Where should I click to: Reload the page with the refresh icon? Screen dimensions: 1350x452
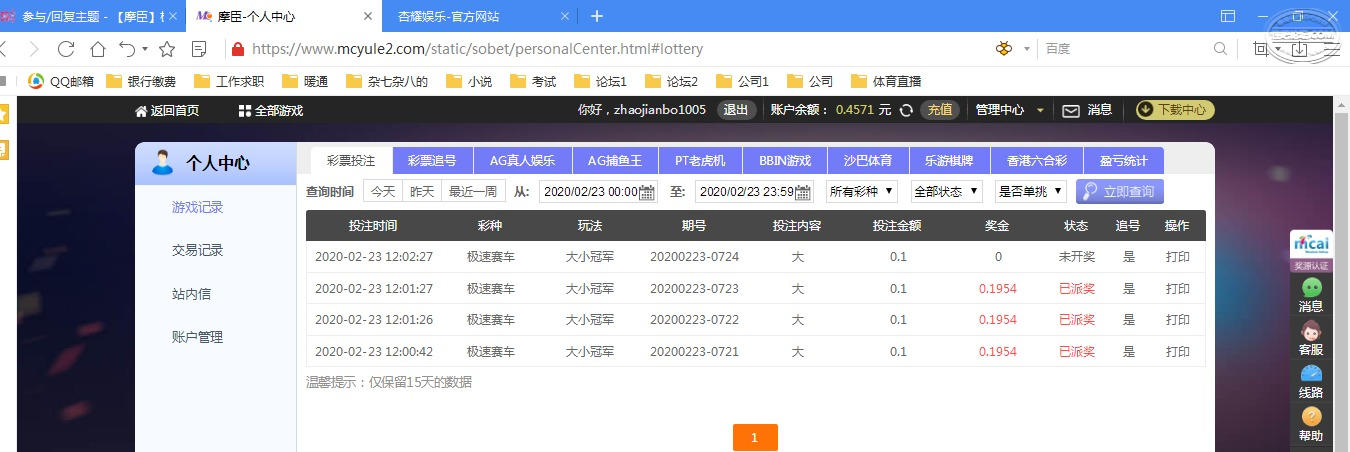click(67, 48)
